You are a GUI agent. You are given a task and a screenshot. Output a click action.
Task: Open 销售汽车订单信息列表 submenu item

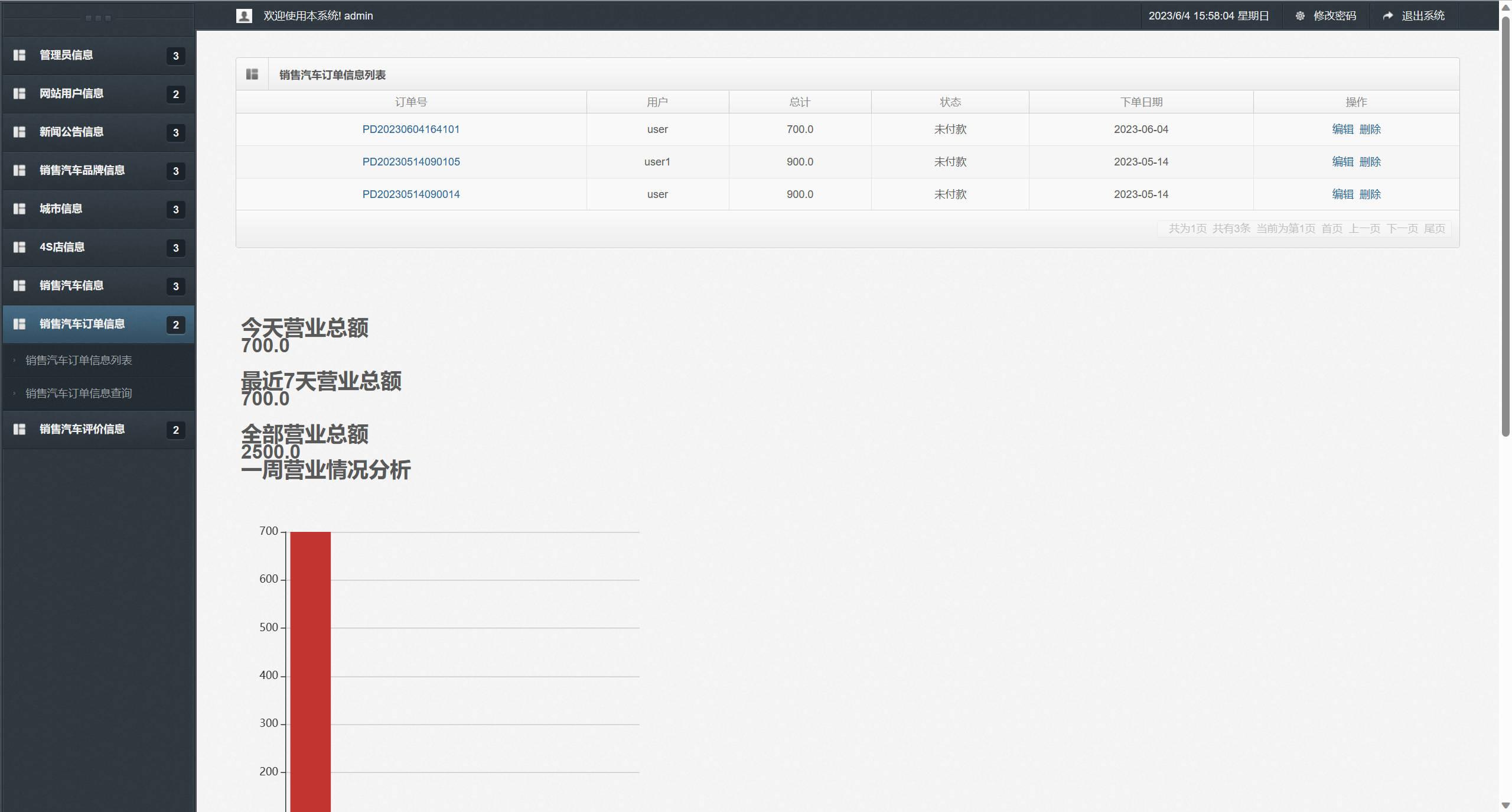coord(79,360)
